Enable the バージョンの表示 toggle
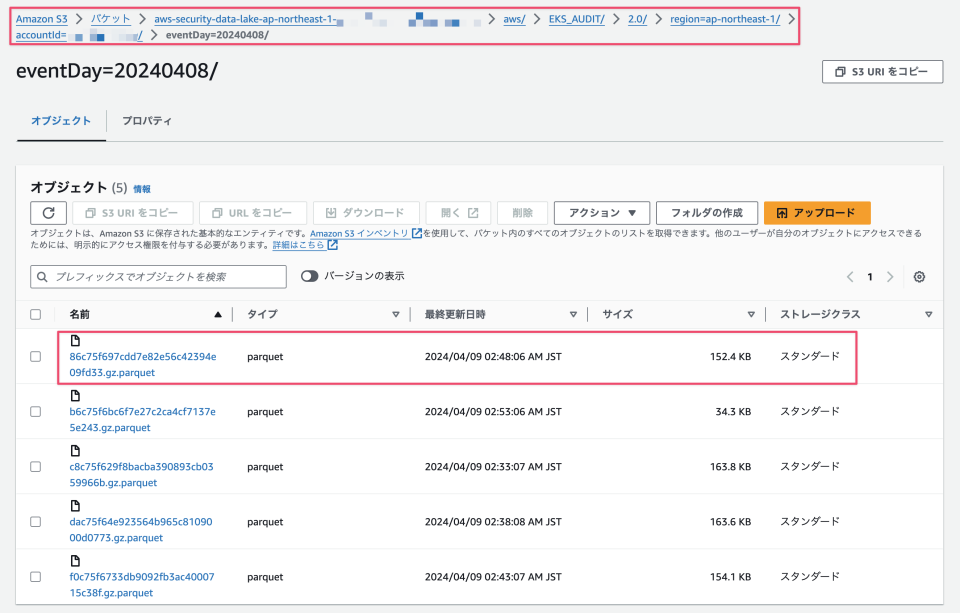This screenshot has height=613, width=960. click(310, 276)
